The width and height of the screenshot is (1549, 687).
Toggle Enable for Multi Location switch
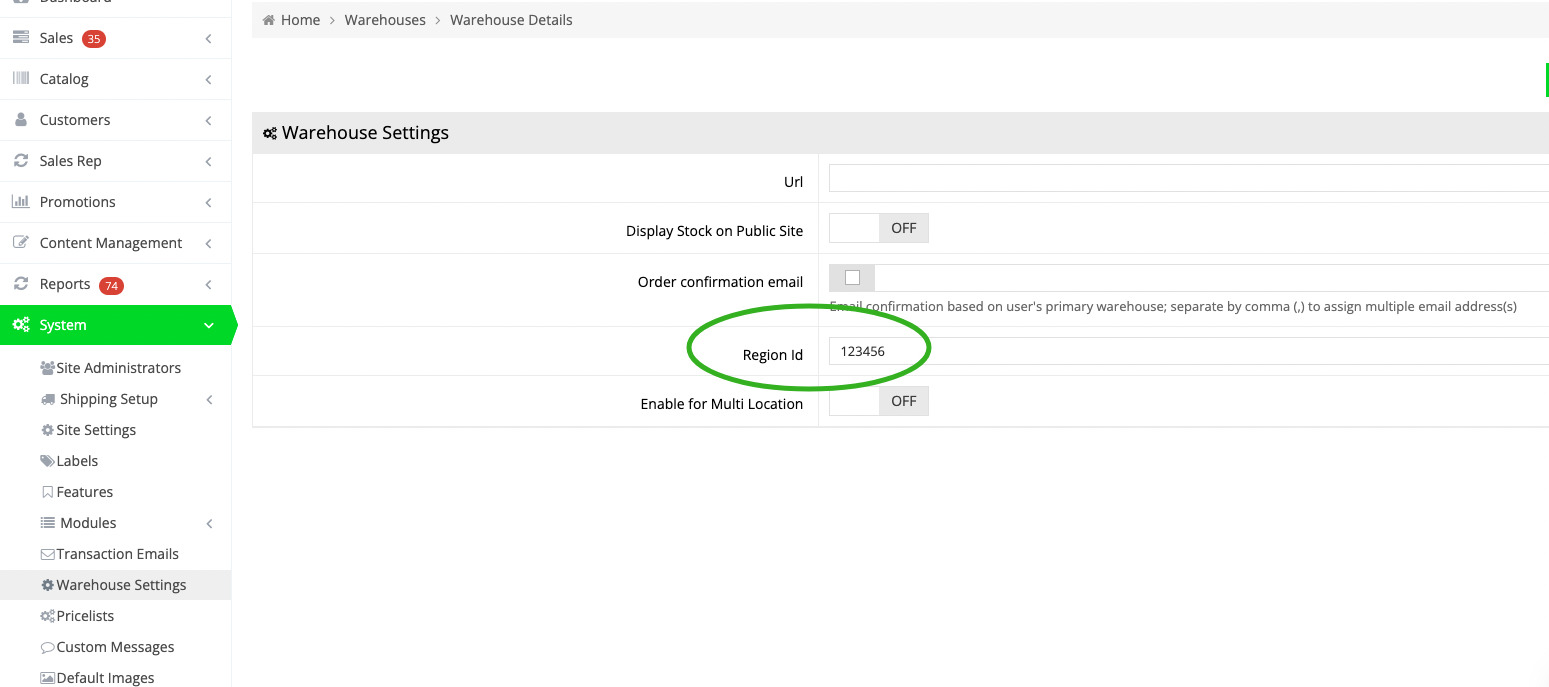(x=879, y=401)
